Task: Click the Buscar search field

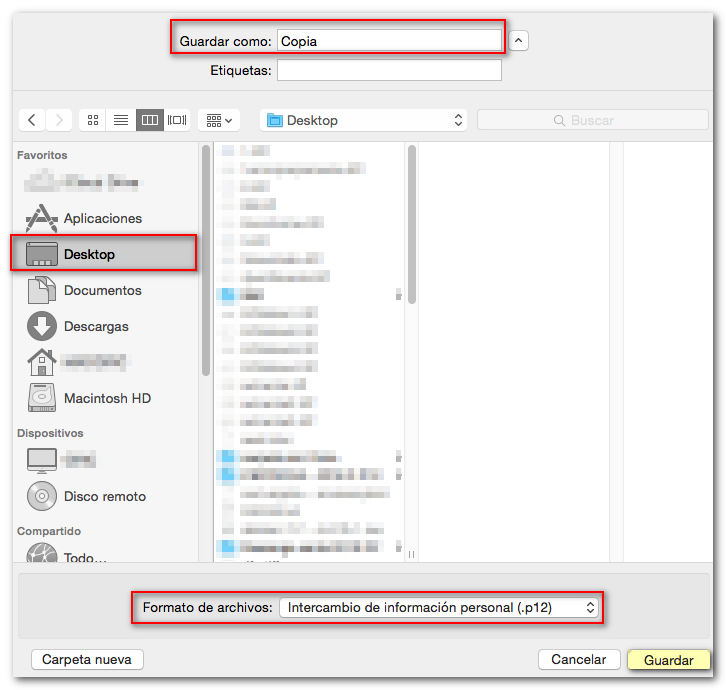Action: (x=594, y=120)
